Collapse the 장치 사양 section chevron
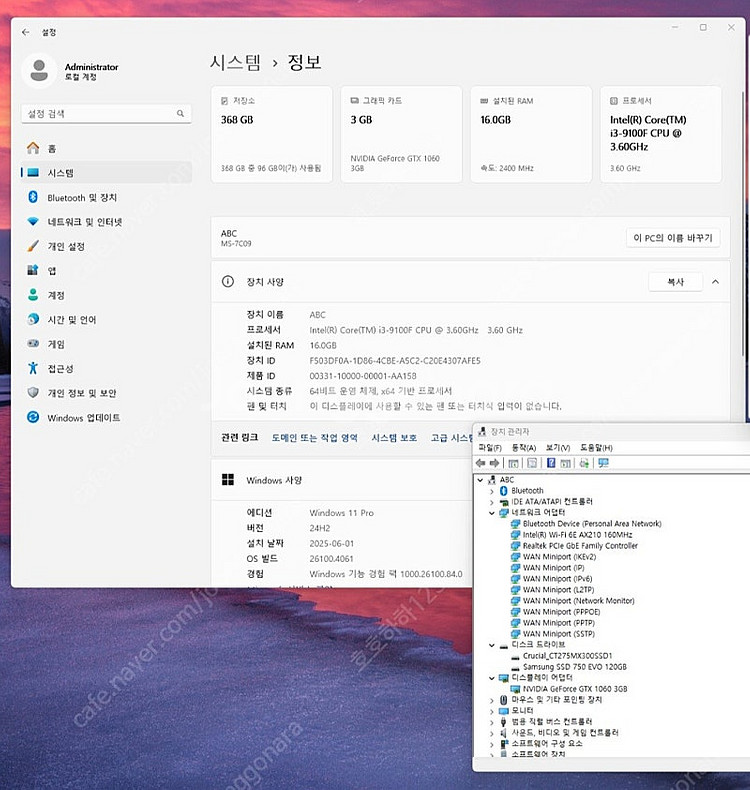The height and width of the screenshot is (790, 750). [715, 282]
